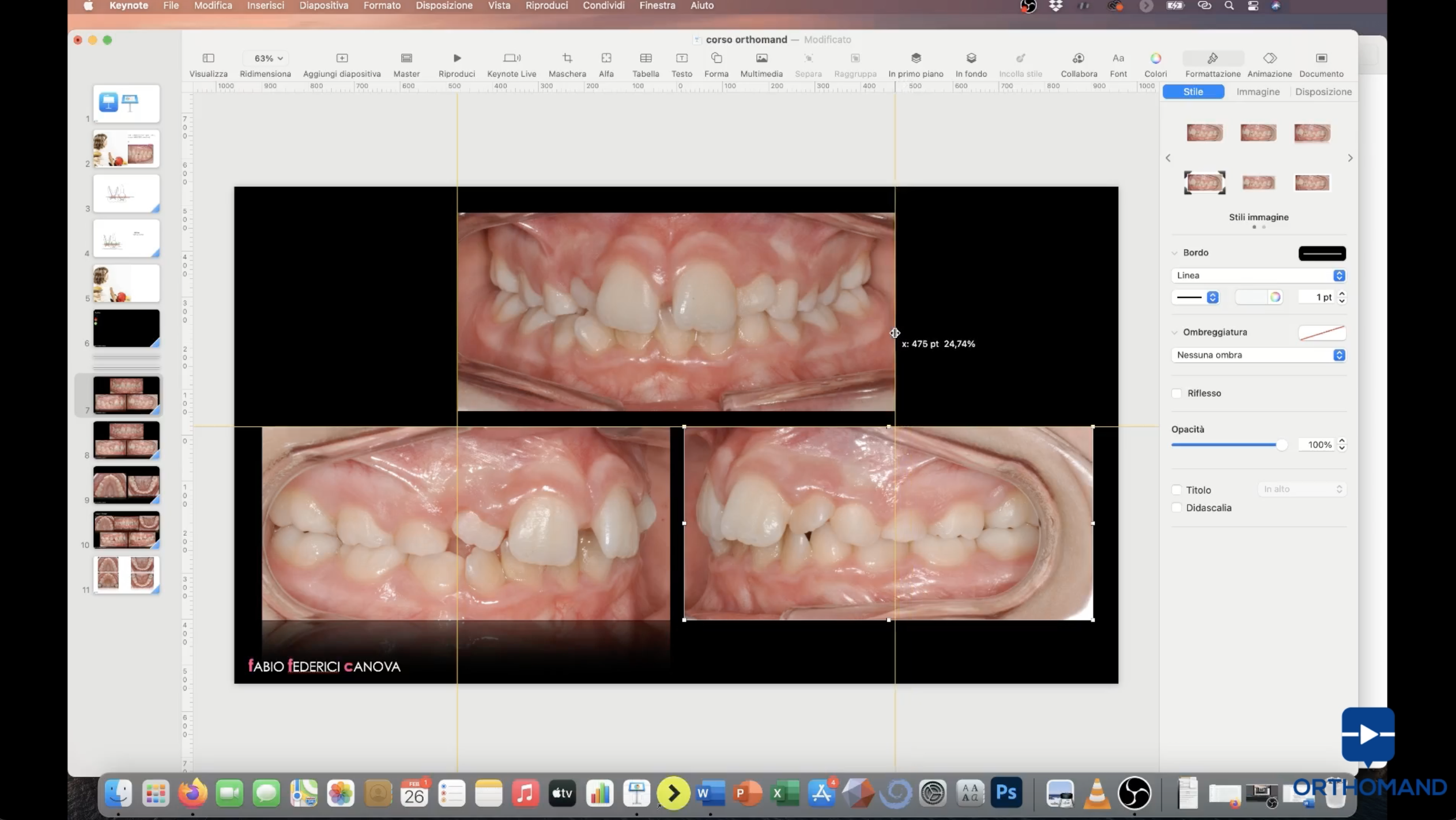Open the Animazione inspector icon
Image resolution: width=1456 pixels, height=820 pixels.
pos(1269,58)
